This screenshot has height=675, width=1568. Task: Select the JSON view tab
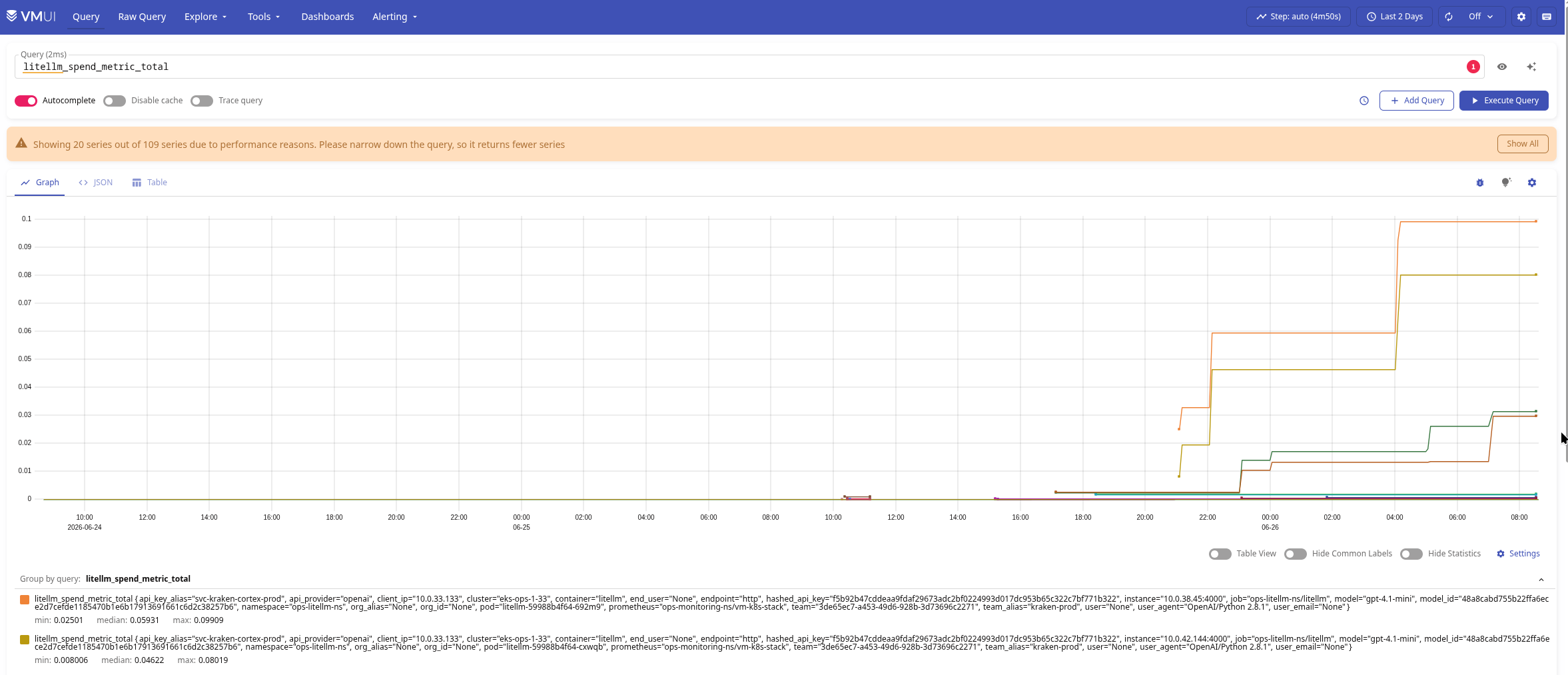tap(96, 183)
